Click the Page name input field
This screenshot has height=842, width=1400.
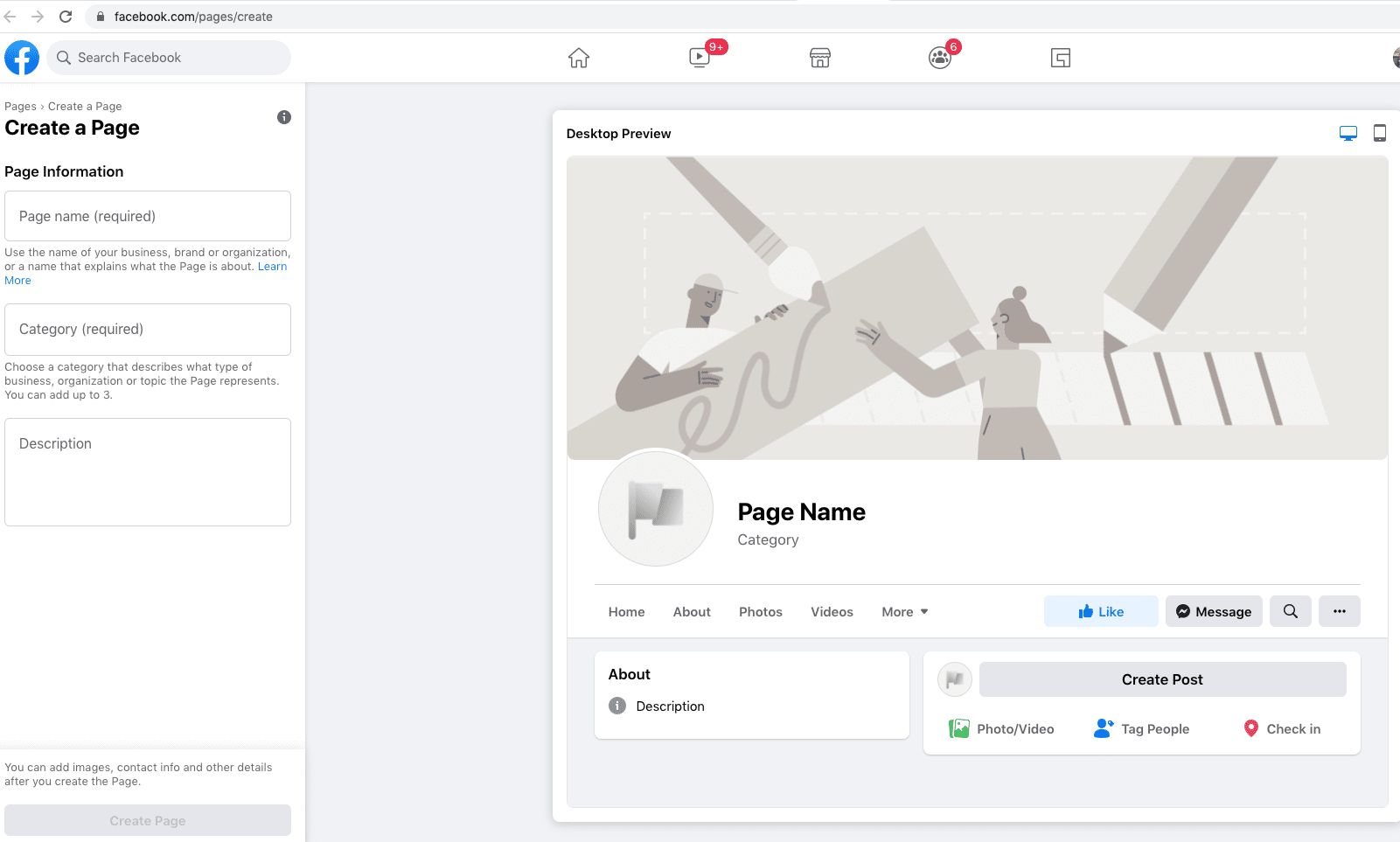[147, 216]
